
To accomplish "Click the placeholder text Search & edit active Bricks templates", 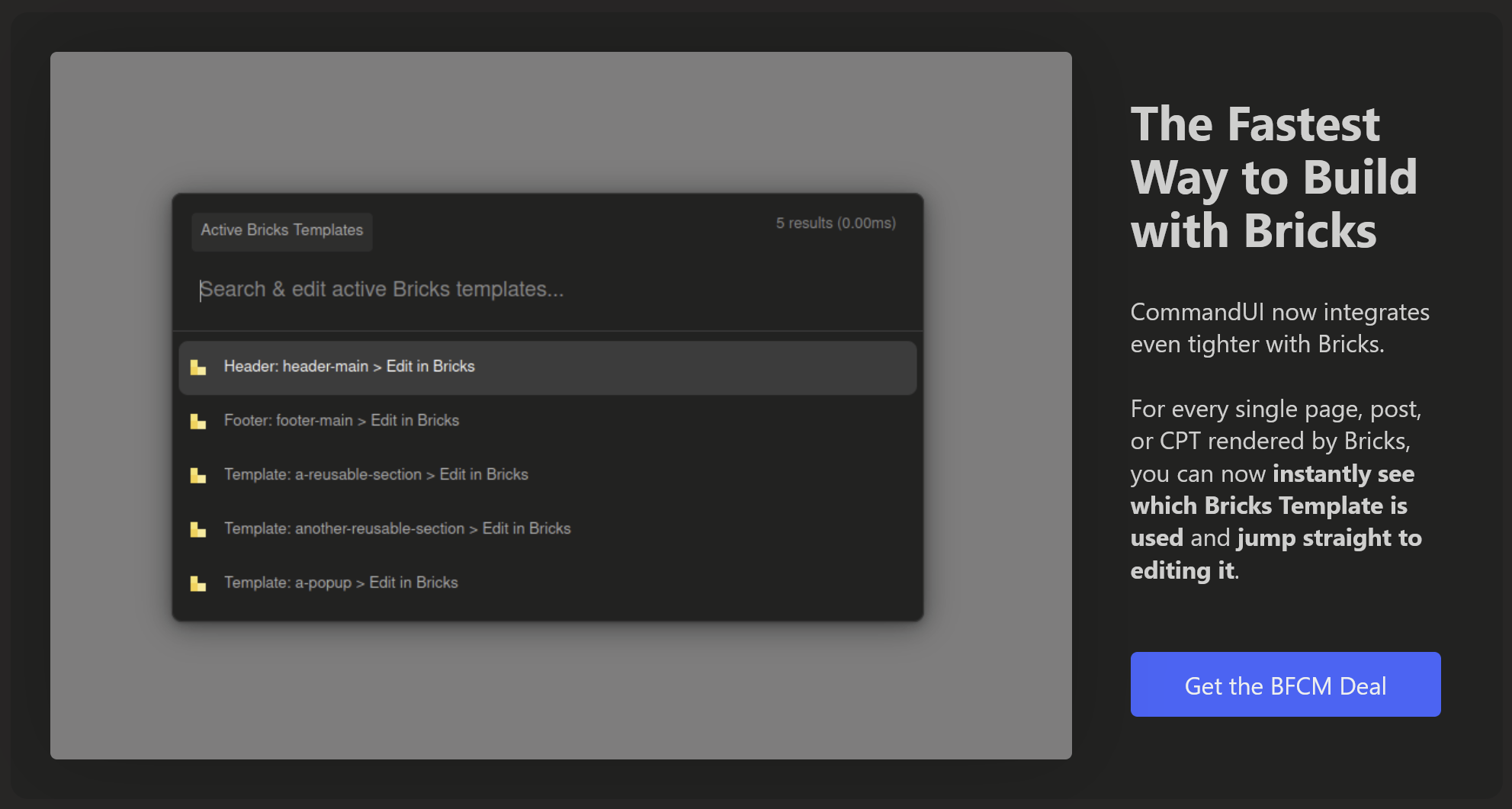I will [x=381, y=290].
